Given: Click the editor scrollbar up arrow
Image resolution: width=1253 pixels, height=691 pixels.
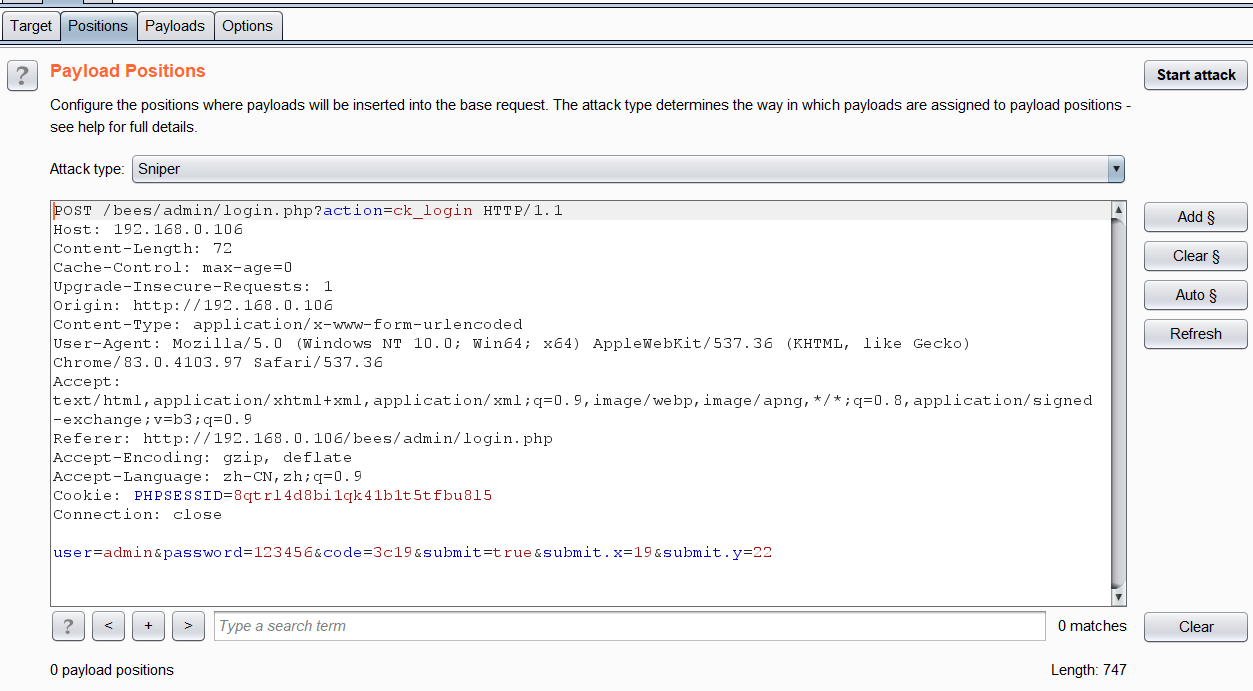Looking at the screenshot, I should (1118, 210).
